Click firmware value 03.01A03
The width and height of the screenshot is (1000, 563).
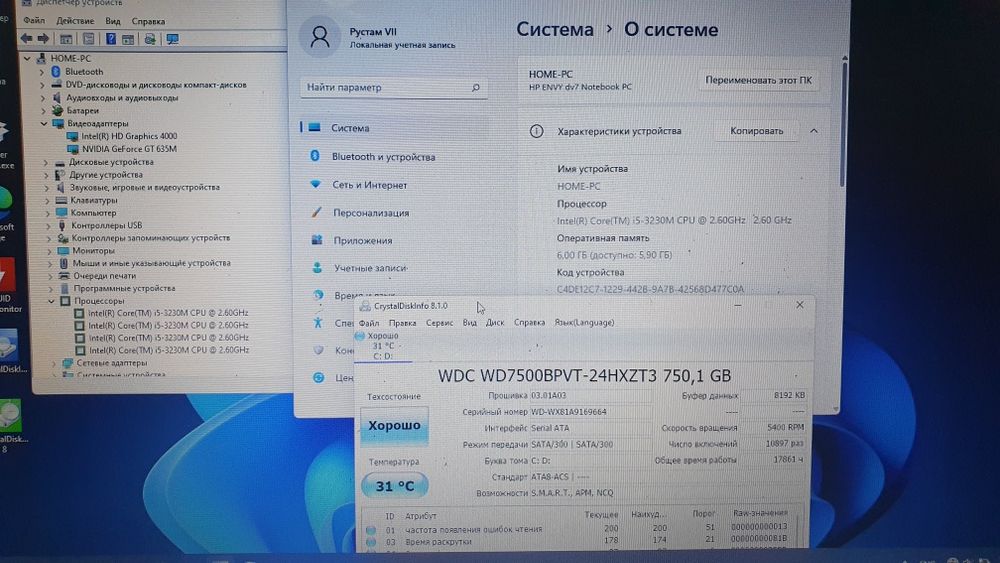pyautogui.click(x=548, y=395)
